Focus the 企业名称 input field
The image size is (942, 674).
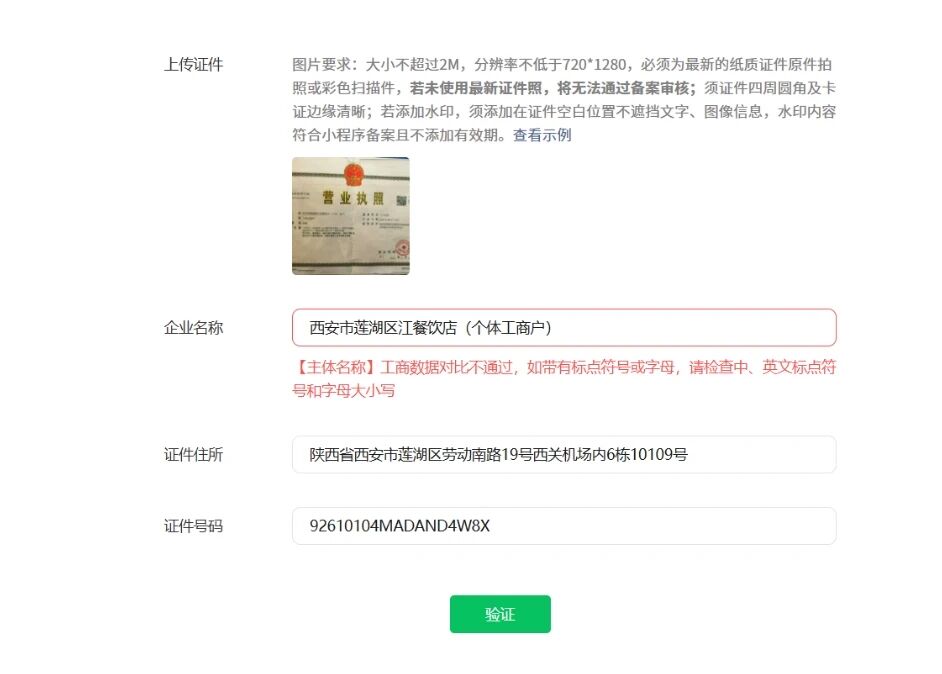point(564,327)
